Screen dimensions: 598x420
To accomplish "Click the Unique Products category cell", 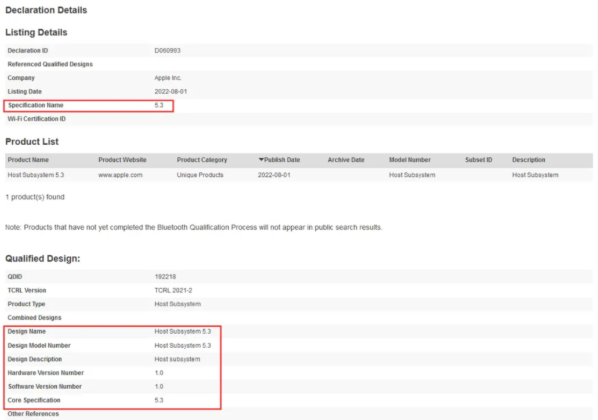I will click(x=200, y=175).
